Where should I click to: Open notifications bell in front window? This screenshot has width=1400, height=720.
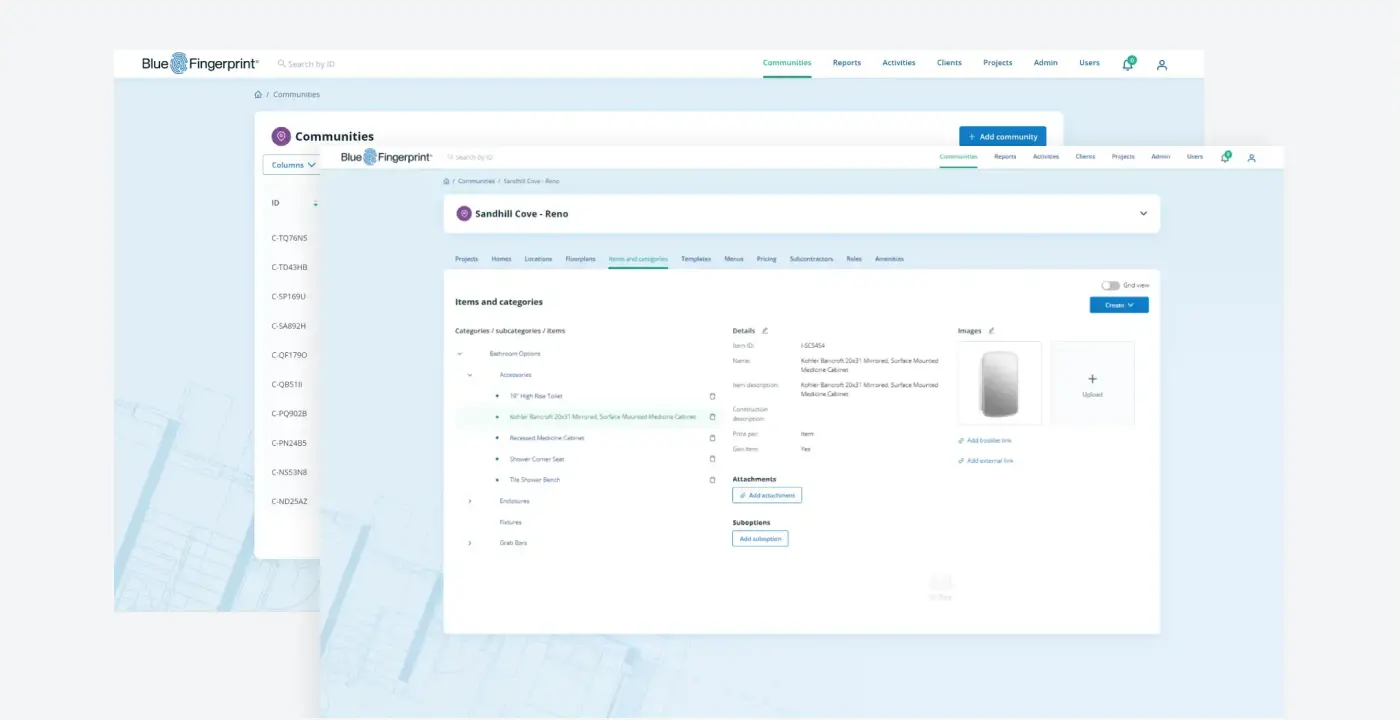point(1225,157)
